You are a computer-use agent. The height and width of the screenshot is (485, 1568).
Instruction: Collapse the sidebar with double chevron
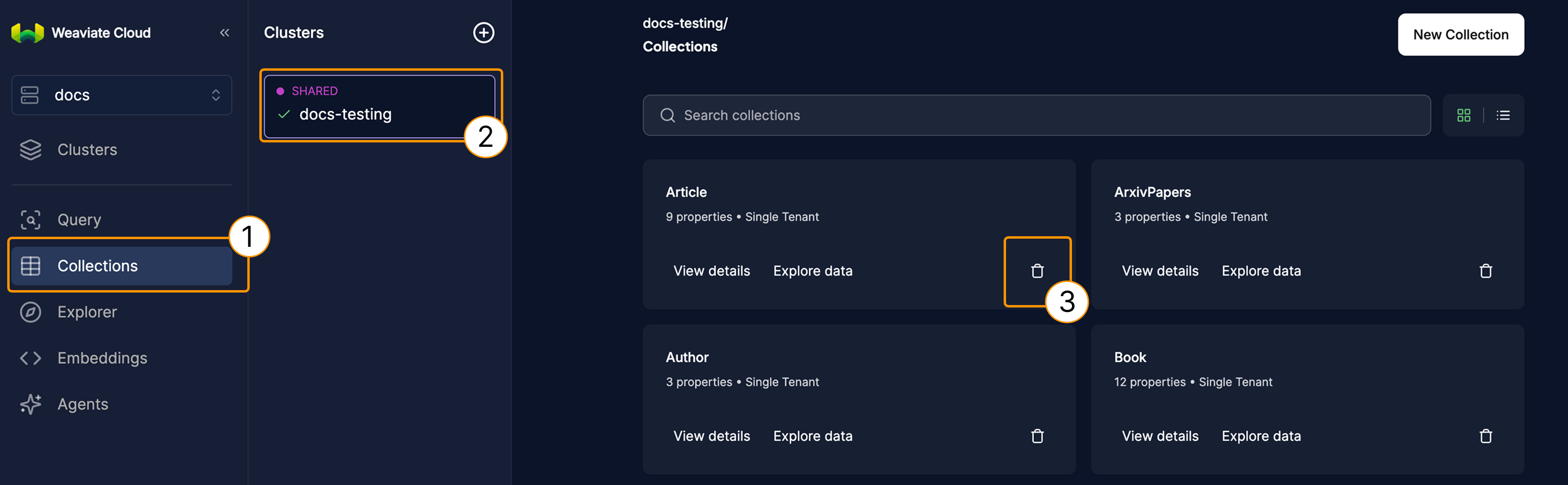pyautogui.click(x=225, y=33)
